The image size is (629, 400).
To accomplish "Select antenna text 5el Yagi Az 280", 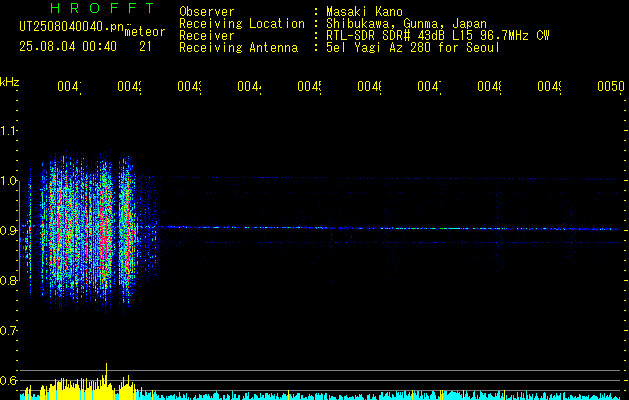I will click(380, 48).
